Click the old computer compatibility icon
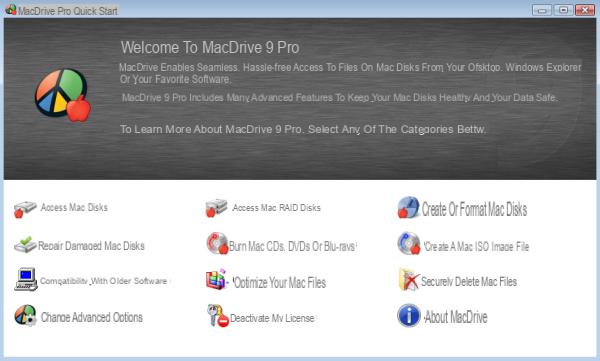 point(26,279)
